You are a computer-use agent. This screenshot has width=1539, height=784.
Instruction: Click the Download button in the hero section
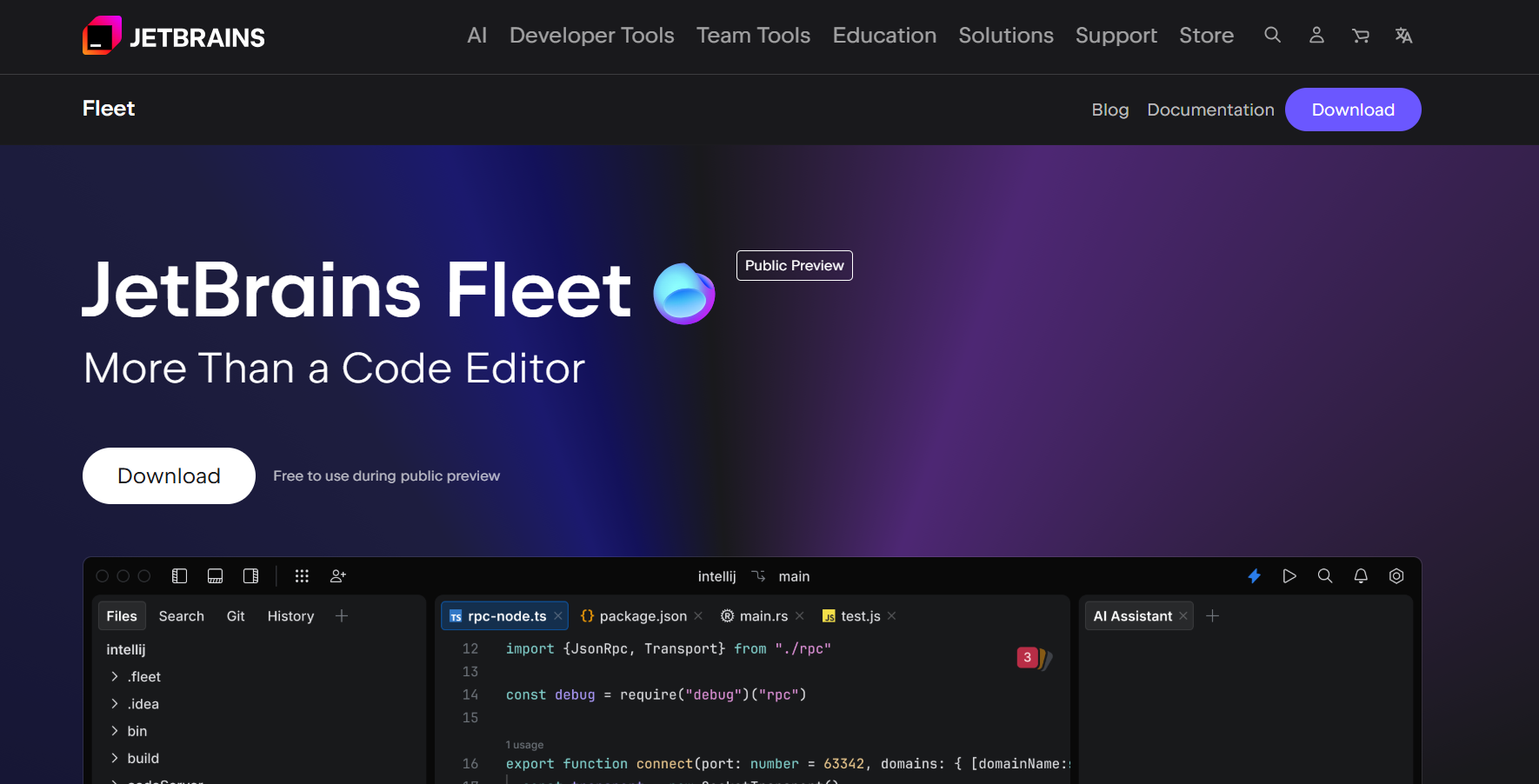(x=168, y=475)
